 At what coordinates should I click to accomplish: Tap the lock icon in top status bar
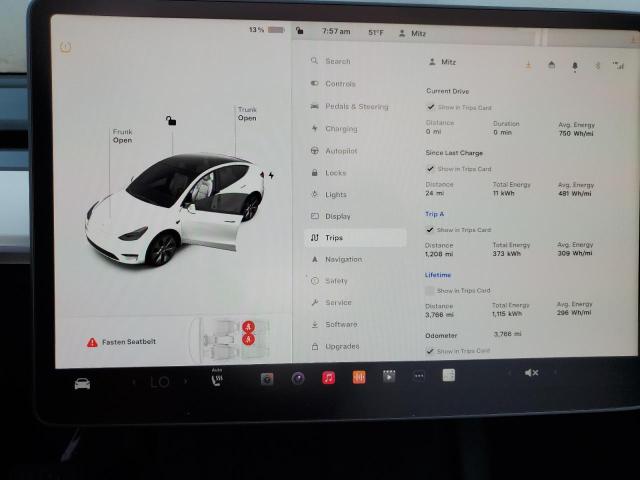coord(300,30)
